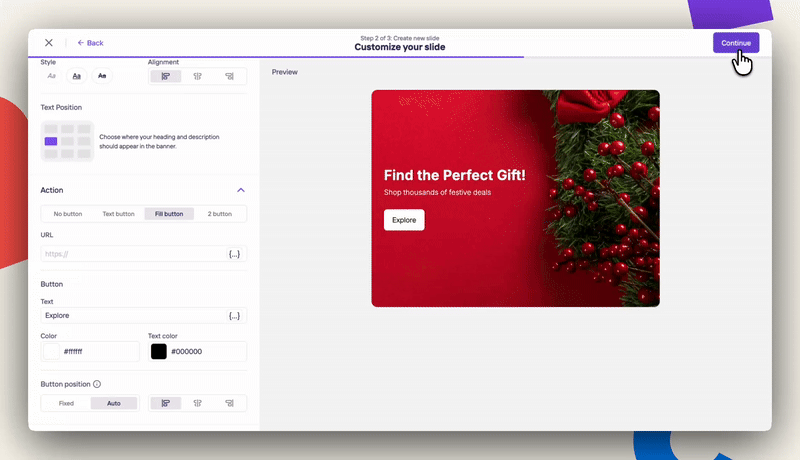Choose highlighted middle-left Text Position cell
Image resolution: width=800 pixels, height=460 pixels.
point(51,141)
